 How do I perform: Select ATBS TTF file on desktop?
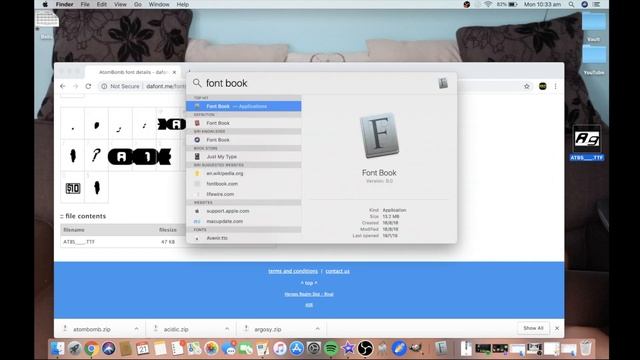(x=587, y=143)
